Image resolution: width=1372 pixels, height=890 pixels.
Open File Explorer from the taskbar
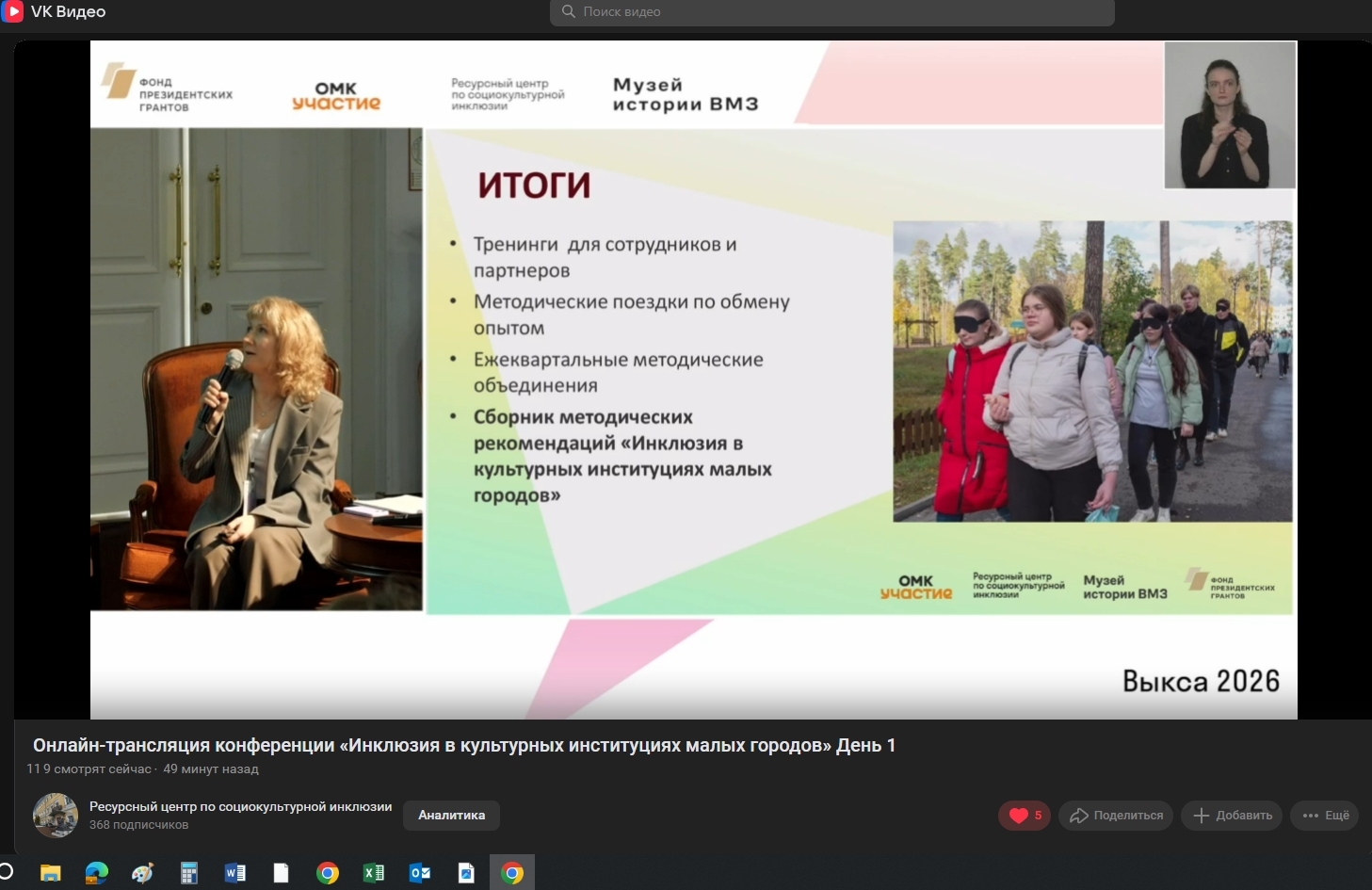tap(51, 873)
